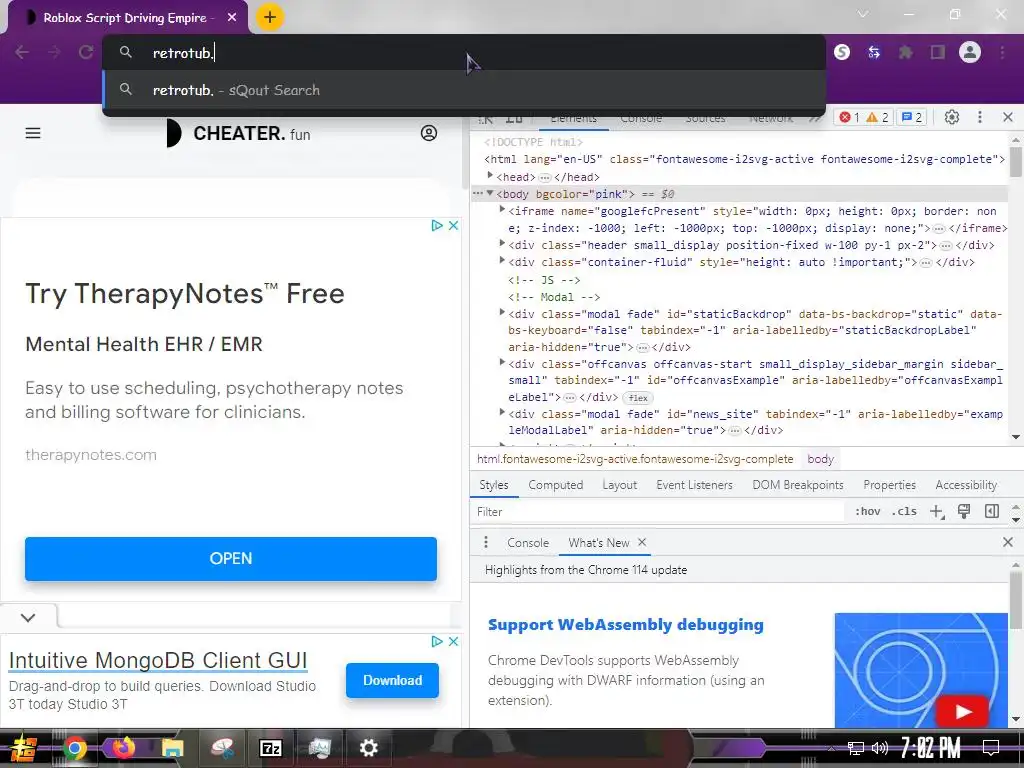Collapse the bottom ad with chevron arrow
The image size is (1024, 768).
coord(28,617)
